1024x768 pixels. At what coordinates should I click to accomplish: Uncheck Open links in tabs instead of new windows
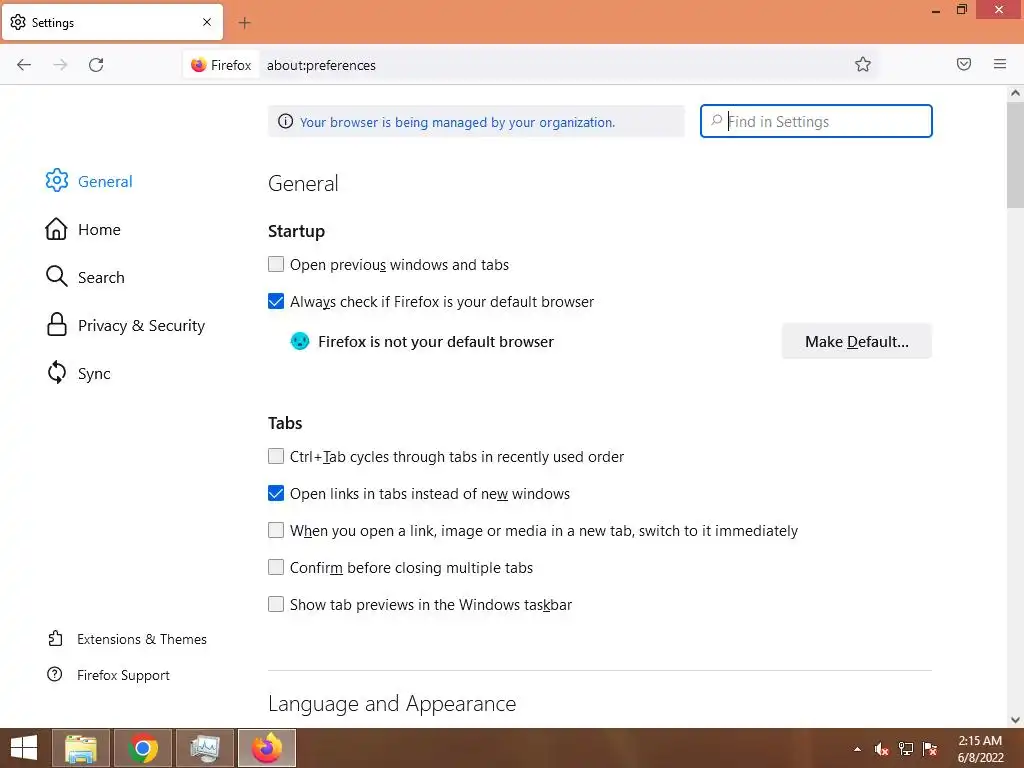point(276,493)
